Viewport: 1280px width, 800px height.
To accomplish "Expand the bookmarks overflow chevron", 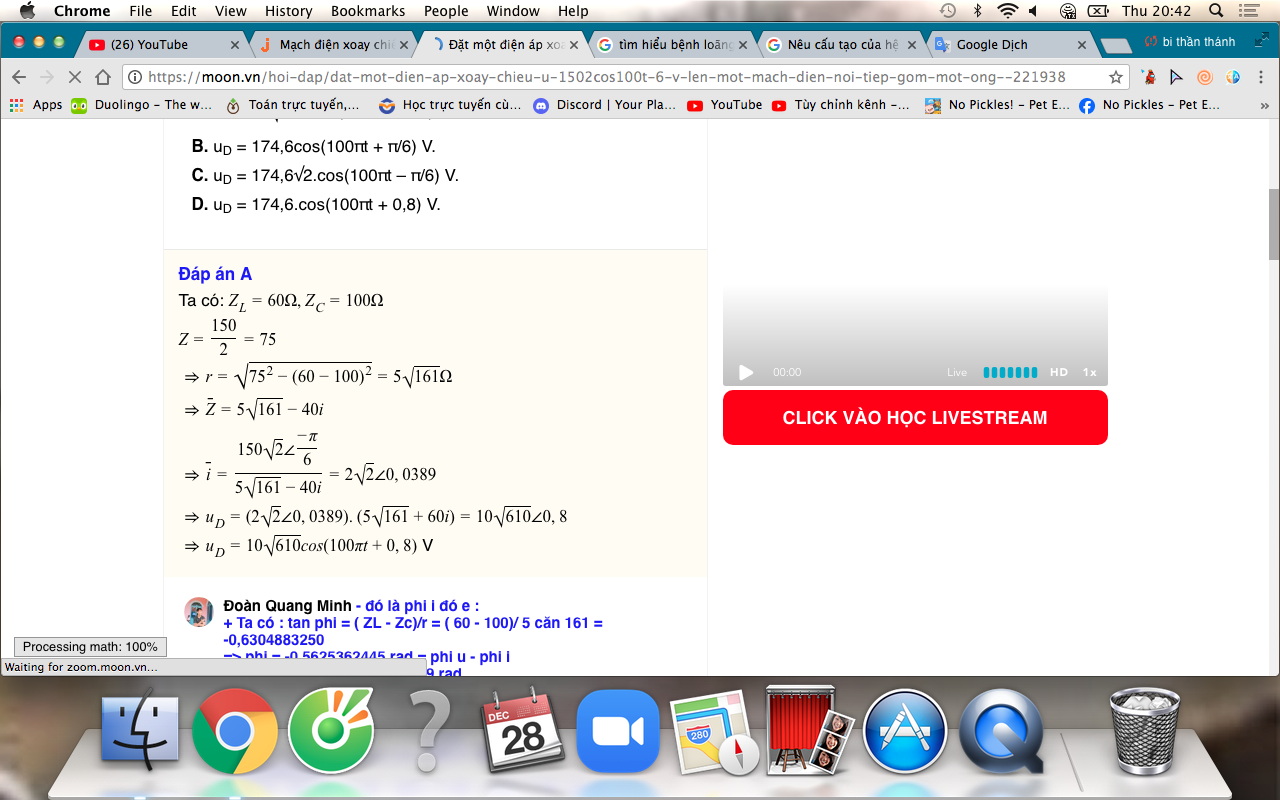I will pos(1265,105).
